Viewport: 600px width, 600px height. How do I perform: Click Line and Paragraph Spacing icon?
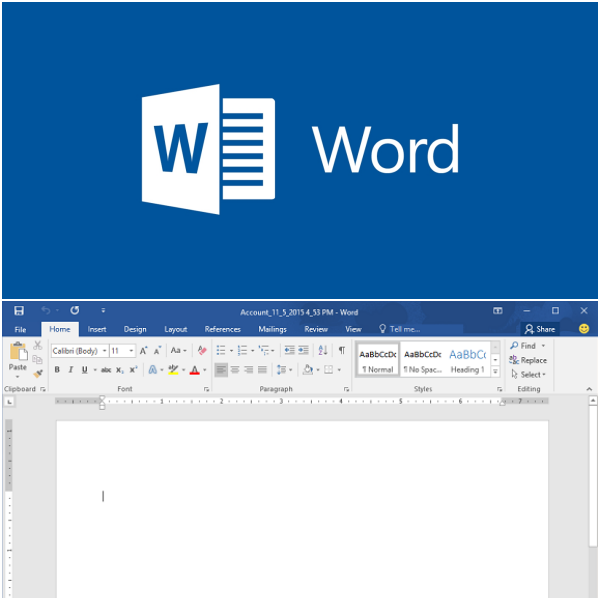pos(282,370)
